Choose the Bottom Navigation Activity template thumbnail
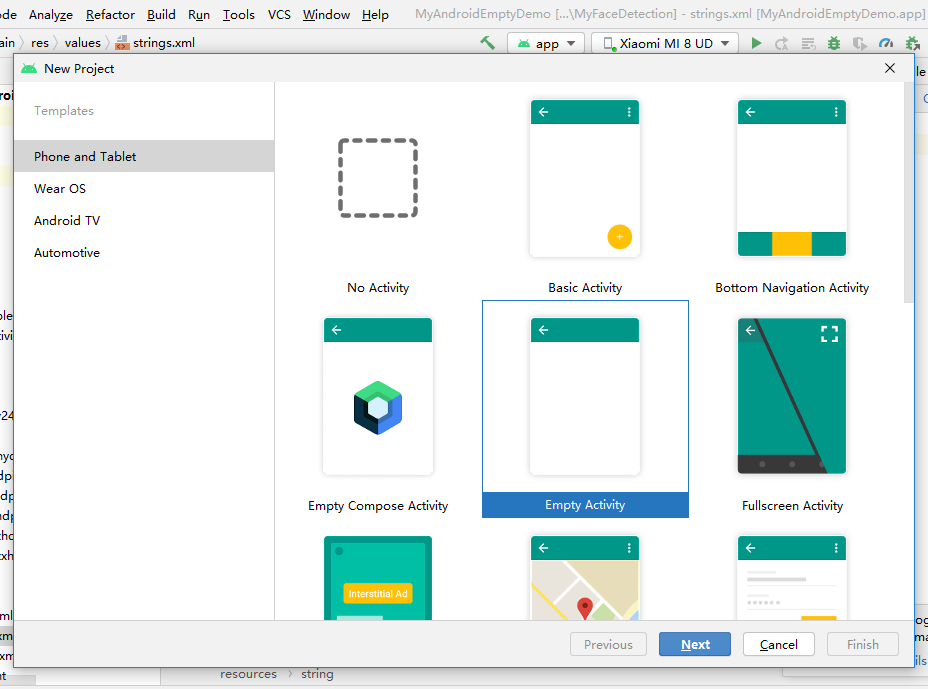 tap(792, 178)
